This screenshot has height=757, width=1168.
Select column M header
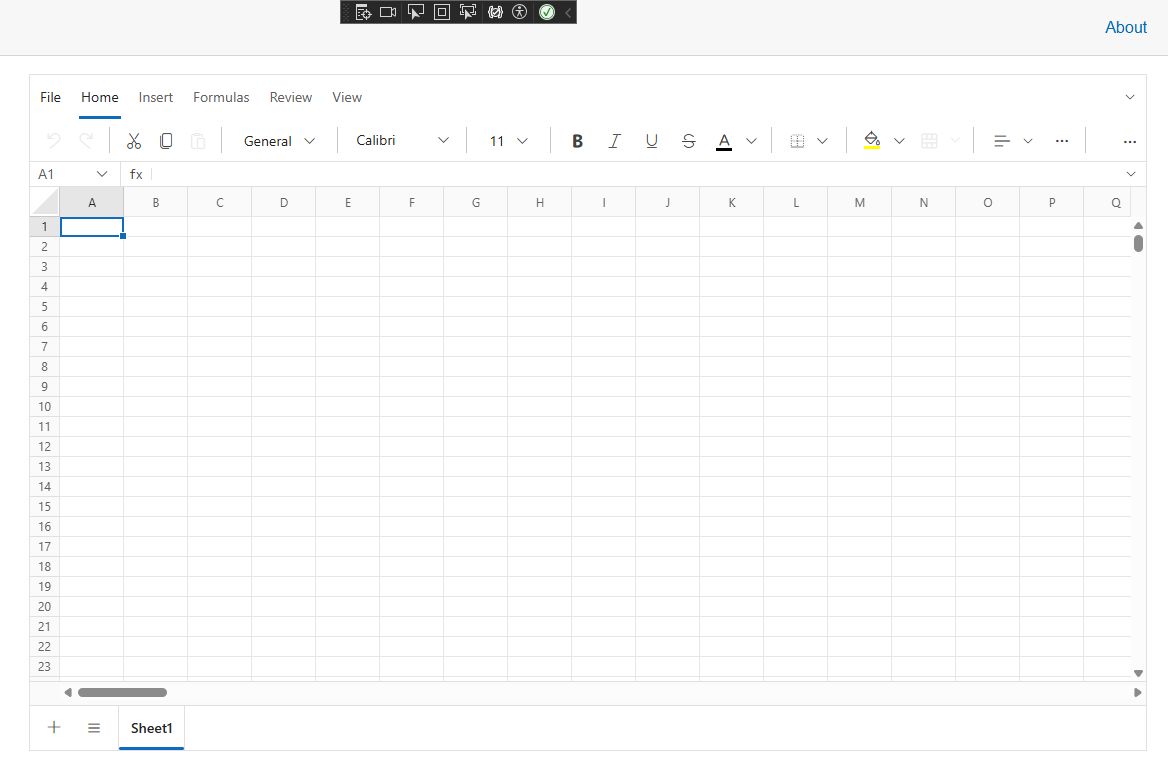[x=860, y=203]
